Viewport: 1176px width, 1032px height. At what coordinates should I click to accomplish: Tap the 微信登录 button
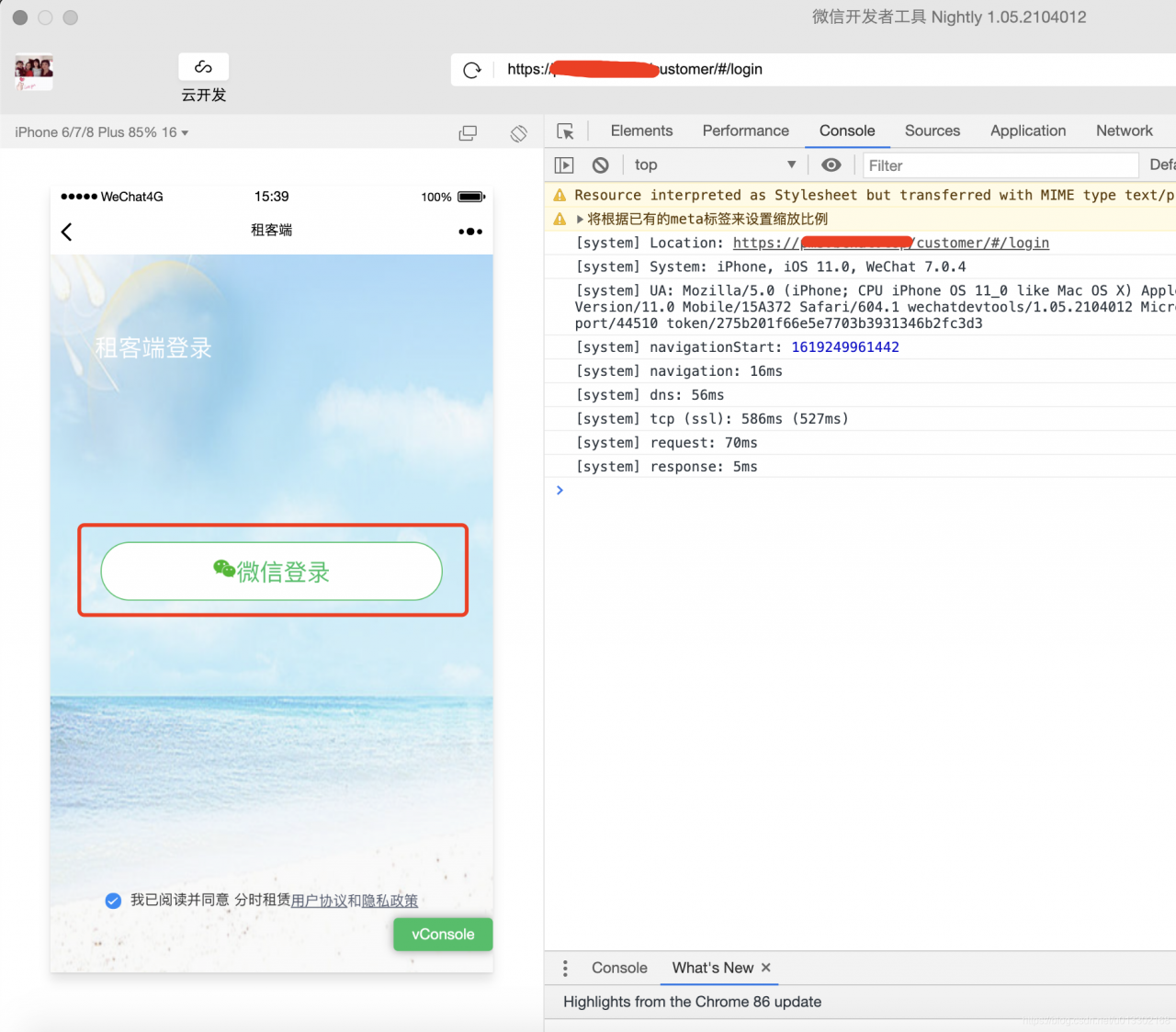click(x=272, y=572)
